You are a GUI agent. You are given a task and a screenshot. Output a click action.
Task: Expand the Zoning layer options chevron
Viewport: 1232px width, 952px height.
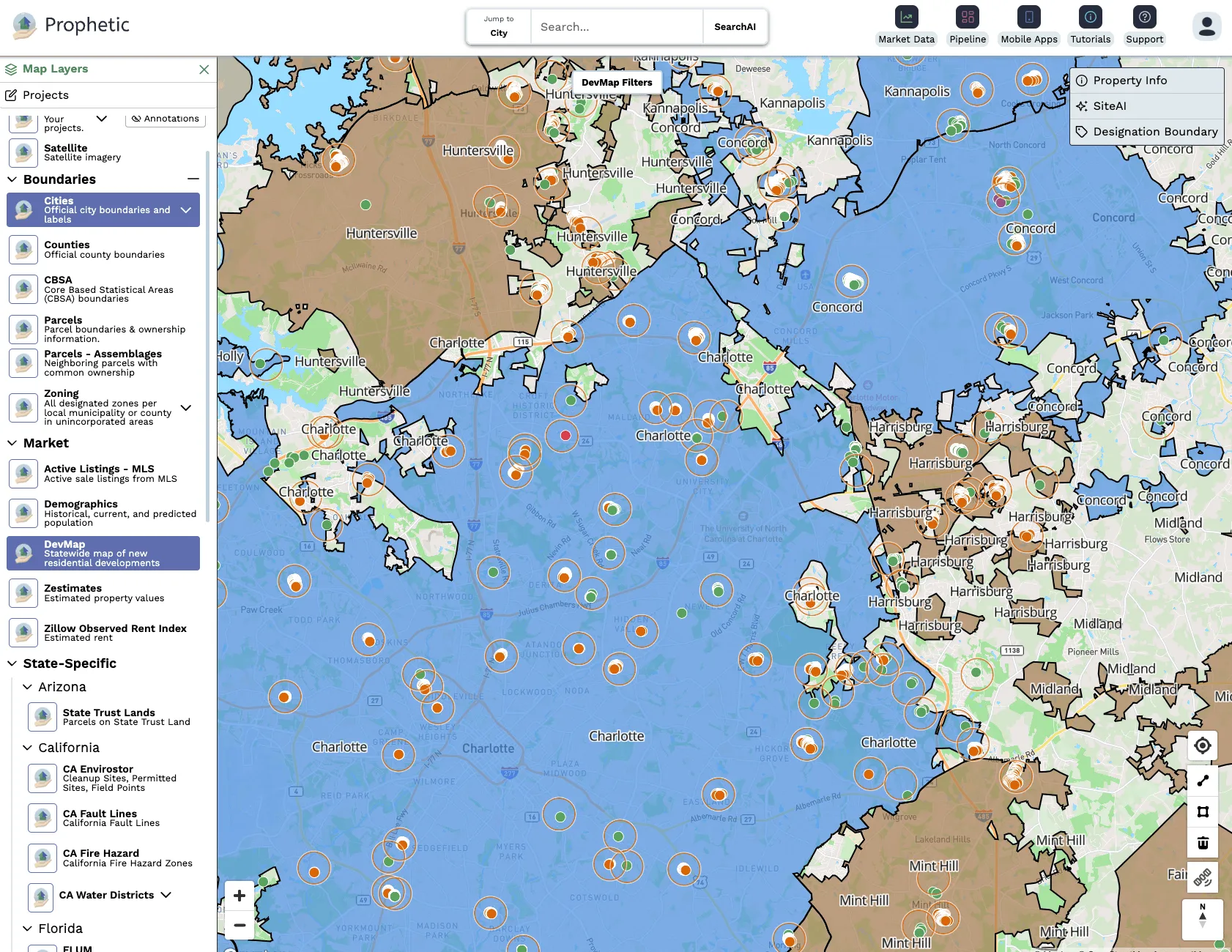tap(186, 408)
